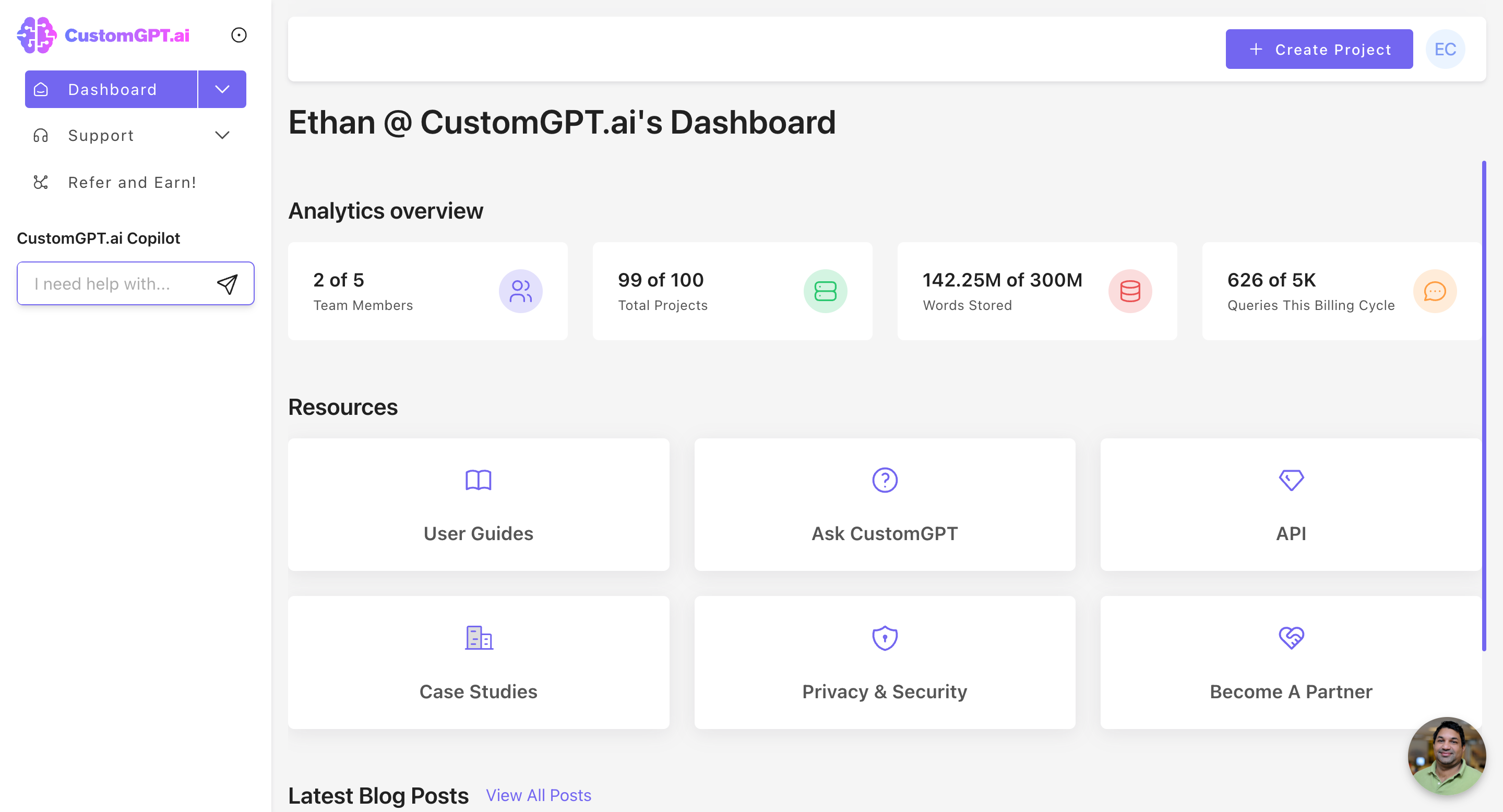Expand the Dashboard dropdown chevron

pos(222,89)
